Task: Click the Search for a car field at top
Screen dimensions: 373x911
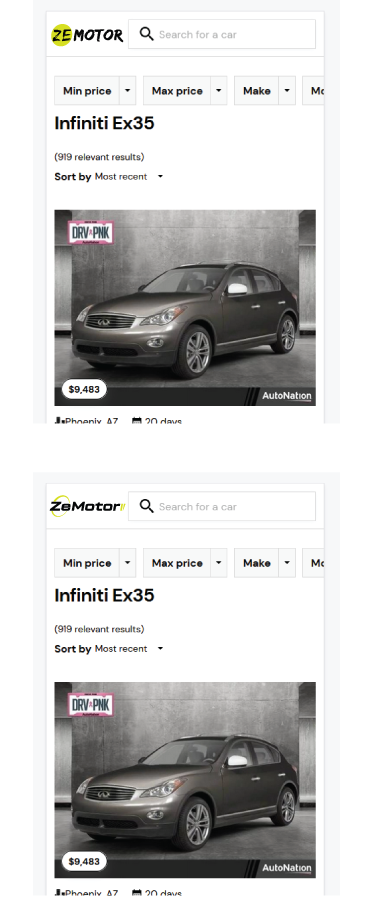Action: point(222,34)
